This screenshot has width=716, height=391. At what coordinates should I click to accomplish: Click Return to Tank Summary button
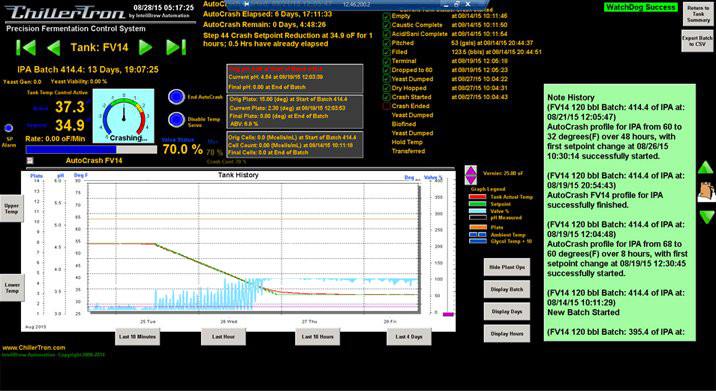coord(698,15)
